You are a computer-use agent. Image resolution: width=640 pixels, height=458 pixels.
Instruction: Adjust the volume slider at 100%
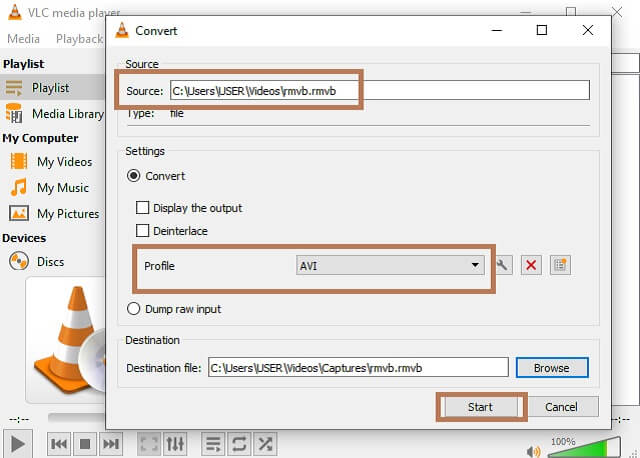click(584, 448)
